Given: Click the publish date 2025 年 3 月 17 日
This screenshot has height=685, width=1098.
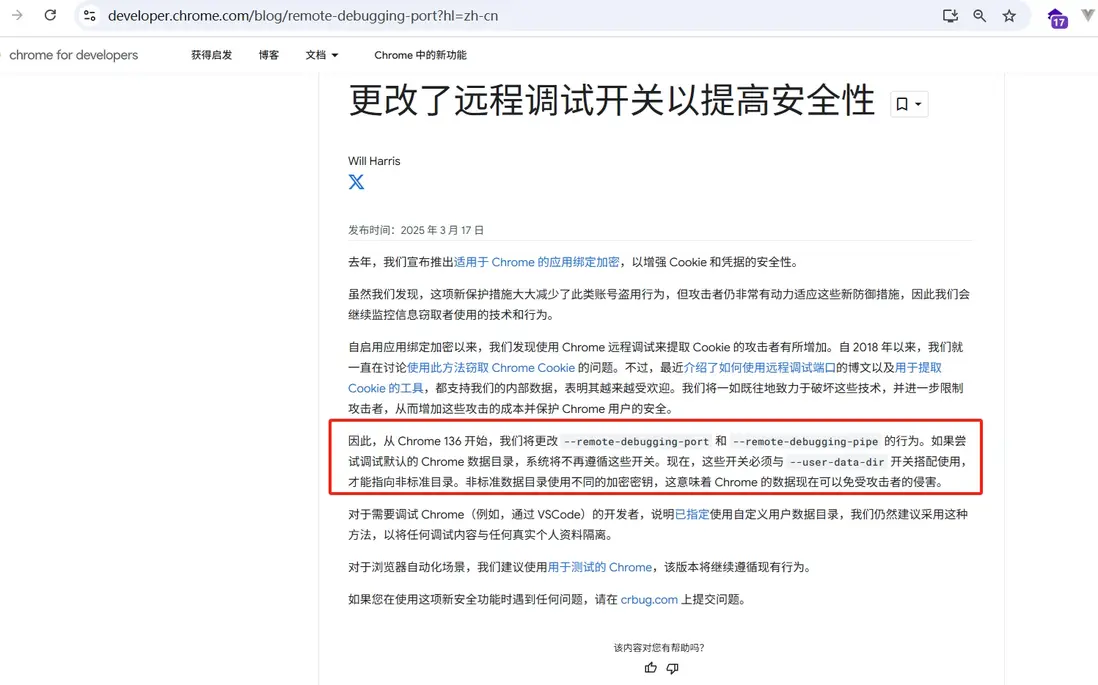Looking at the screenshot, I should pos(442,230).
